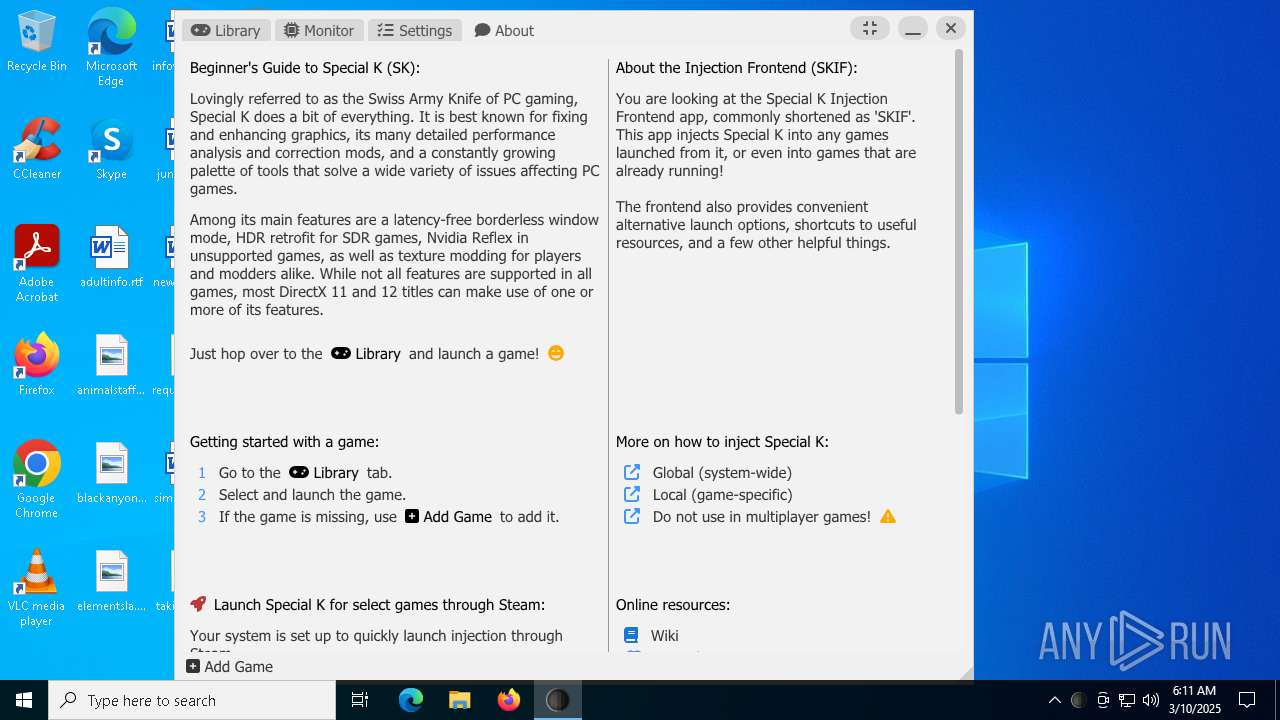Click the compact mode toggle icon in title bar

[x=870, y=29]
